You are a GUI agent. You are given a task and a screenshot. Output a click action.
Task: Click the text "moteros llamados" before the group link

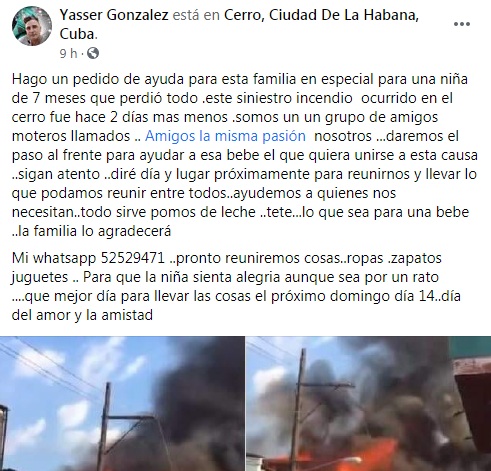click(71, 136)
